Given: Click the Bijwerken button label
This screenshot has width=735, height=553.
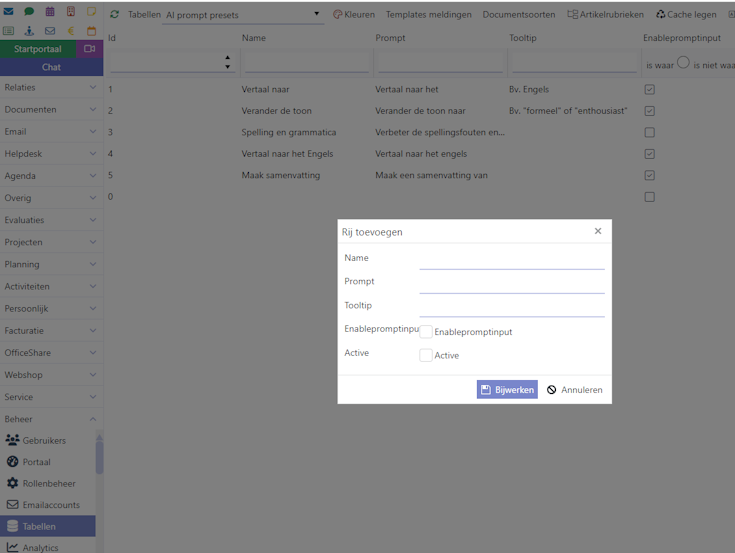Looking at the screenshot, I should click(x=514, y=390).
